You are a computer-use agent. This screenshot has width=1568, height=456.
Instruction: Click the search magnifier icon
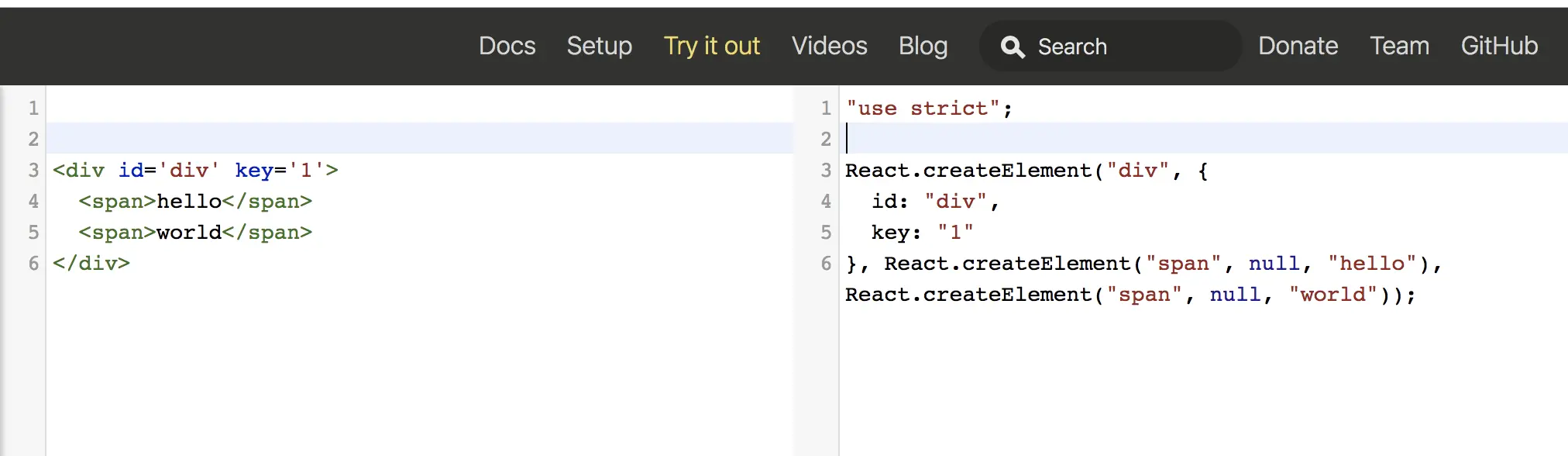click(1013, 47)
